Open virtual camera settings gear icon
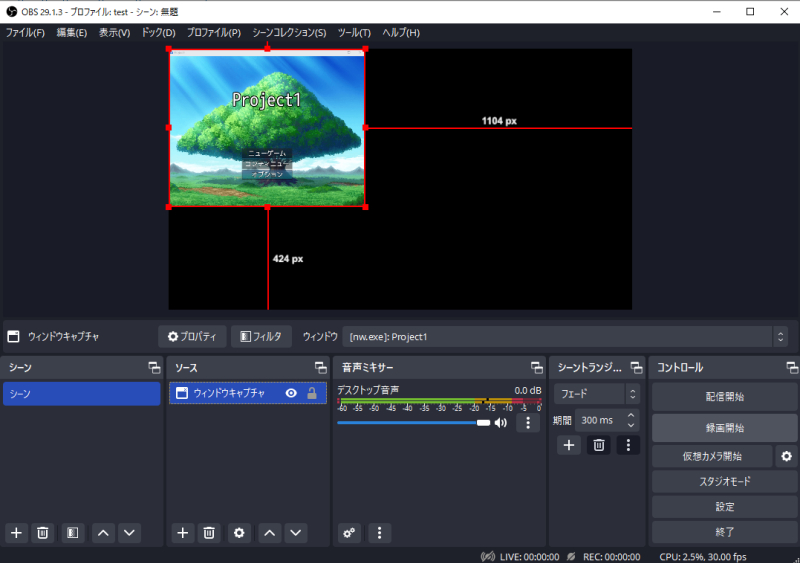This screenshot has height=563, width=800. [x=787, y=456]
